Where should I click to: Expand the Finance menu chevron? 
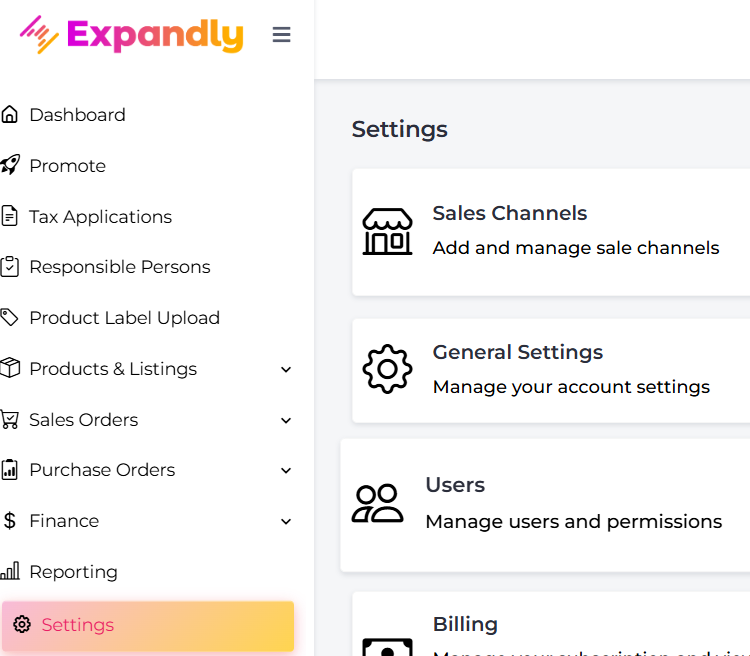point(286,521)
